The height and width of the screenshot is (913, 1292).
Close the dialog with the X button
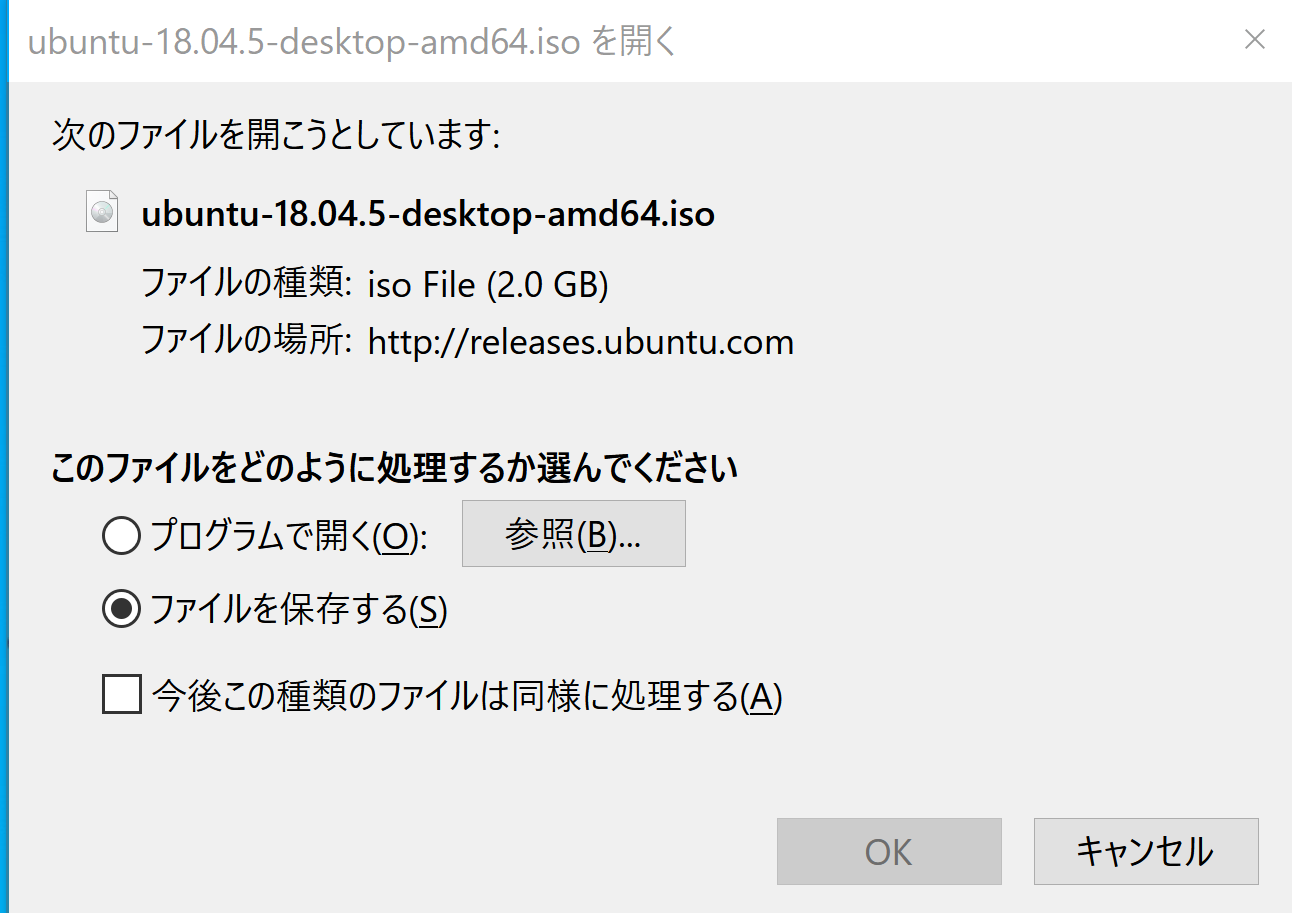point(1254,40)
